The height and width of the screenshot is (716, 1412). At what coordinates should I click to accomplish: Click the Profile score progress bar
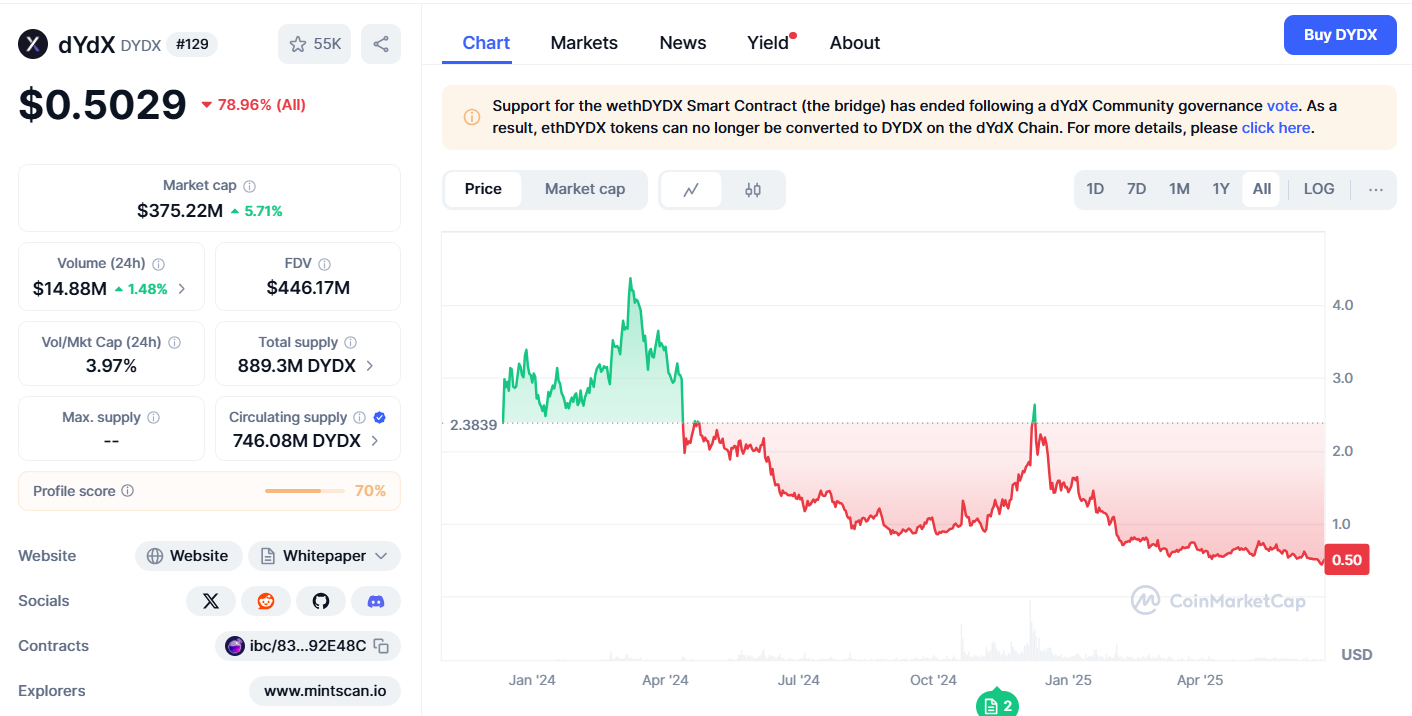pos(305,491)
